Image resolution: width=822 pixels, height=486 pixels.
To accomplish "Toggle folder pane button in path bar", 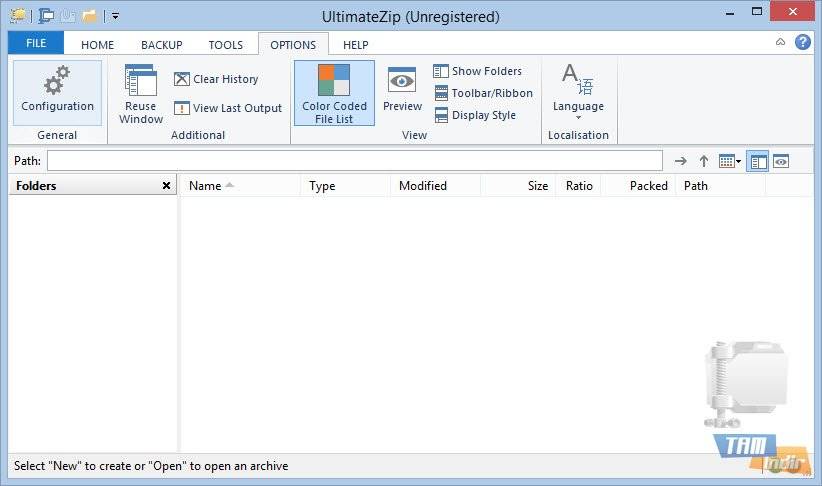I will [757, 161].
